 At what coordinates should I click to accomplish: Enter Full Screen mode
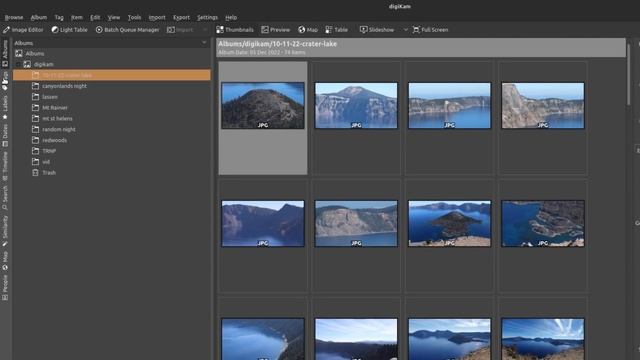(430, 30)
